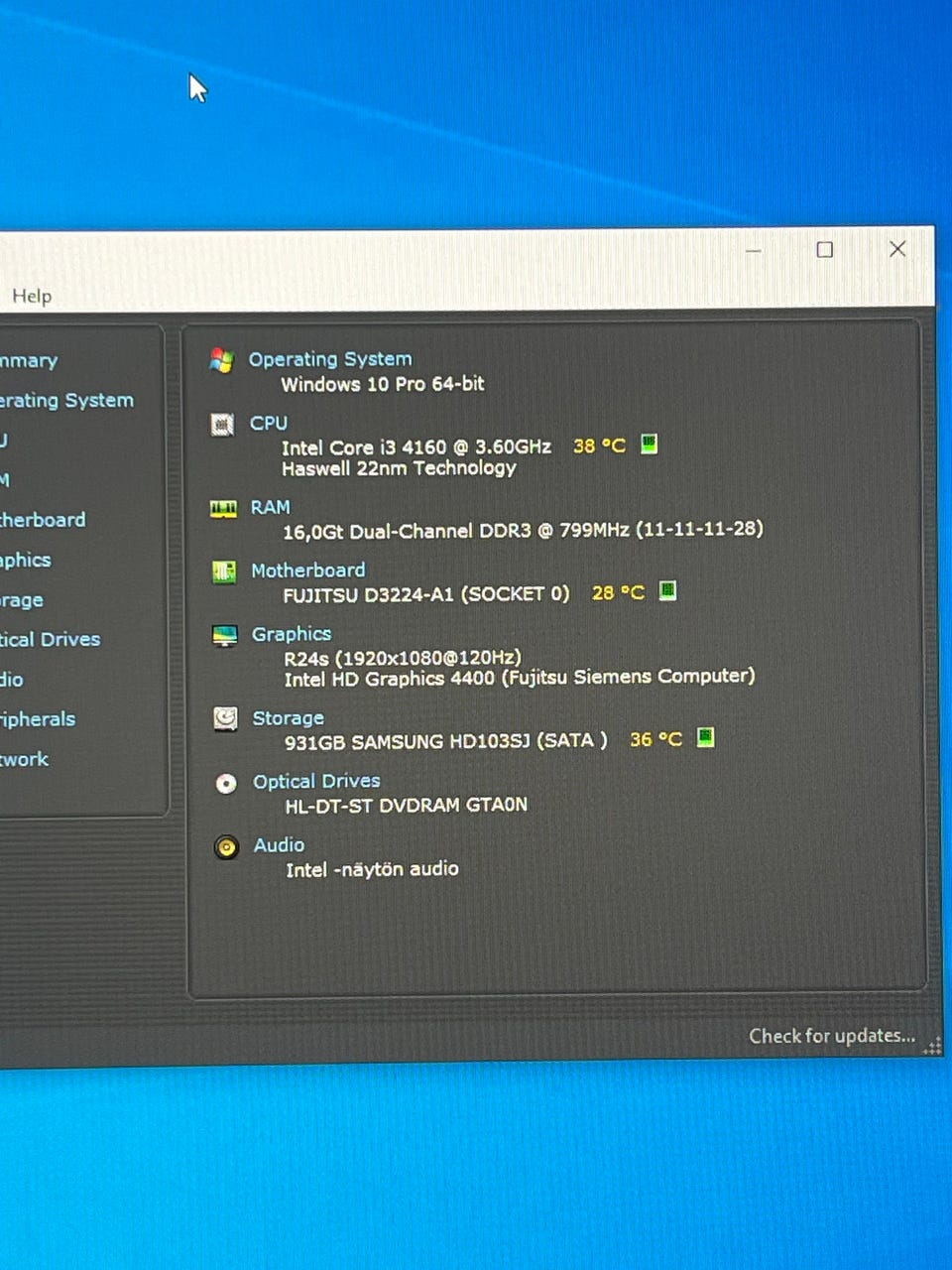Screen dimensions: 952x1270
Task: Open the Help menu
Action: pos(32,296)
